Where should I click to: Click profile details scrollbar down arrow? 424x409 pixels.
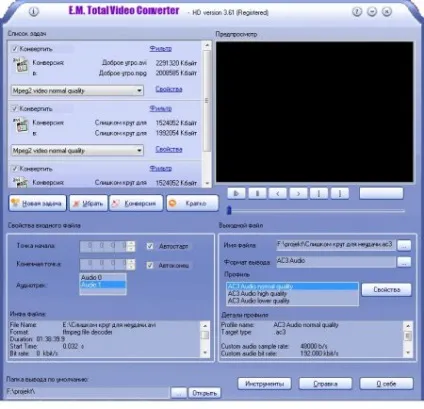point(408,353)
